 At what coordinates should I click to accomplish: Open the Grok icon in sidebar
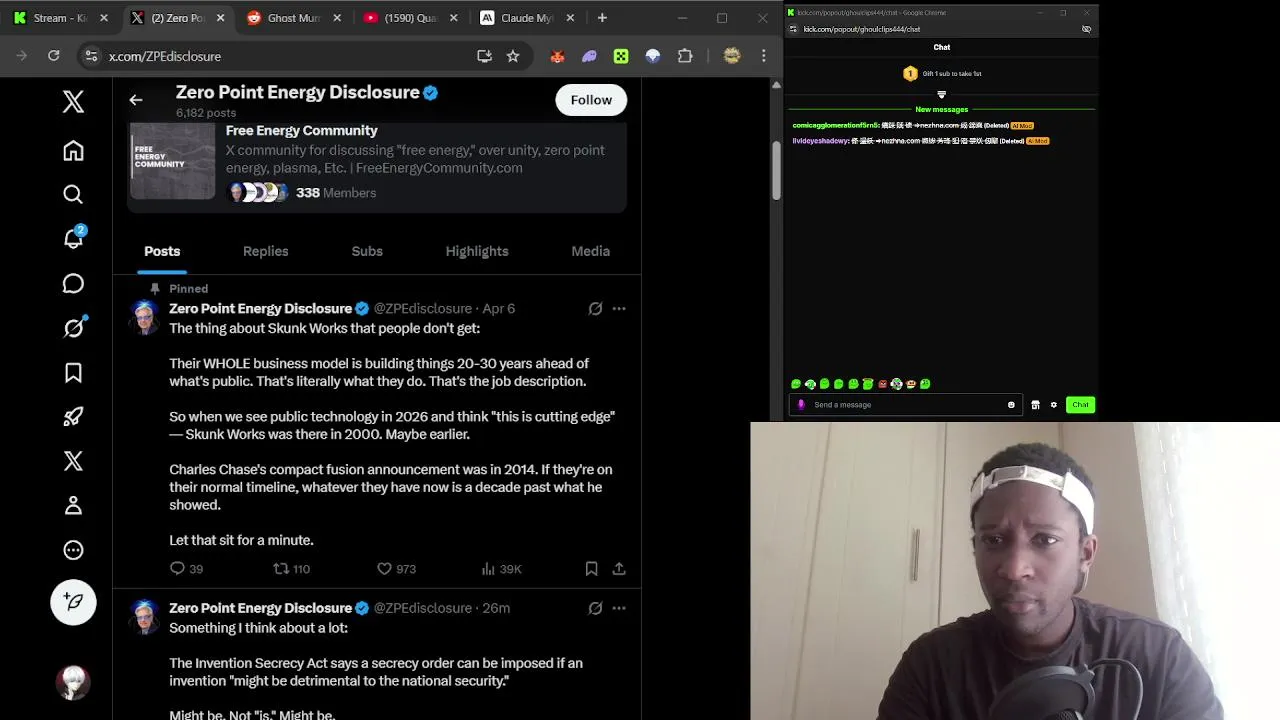click(73, 328)
